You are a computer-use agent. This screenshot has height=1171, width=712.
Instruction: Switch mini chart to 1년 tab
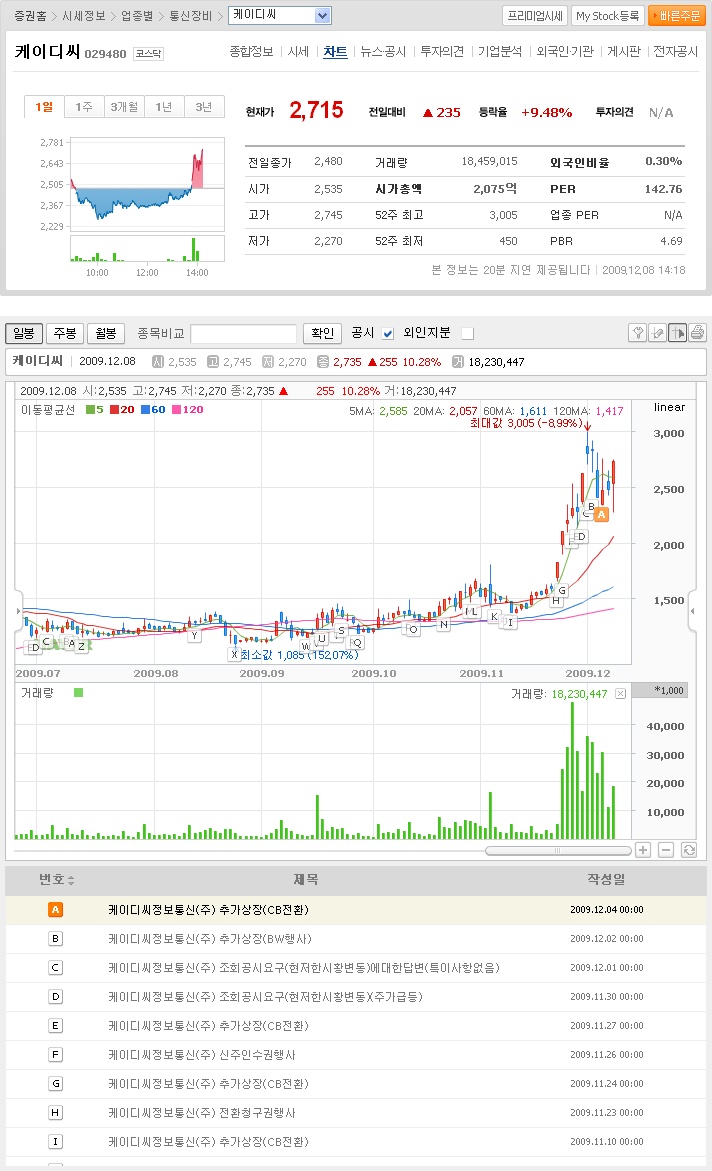[x=164, y=107]
